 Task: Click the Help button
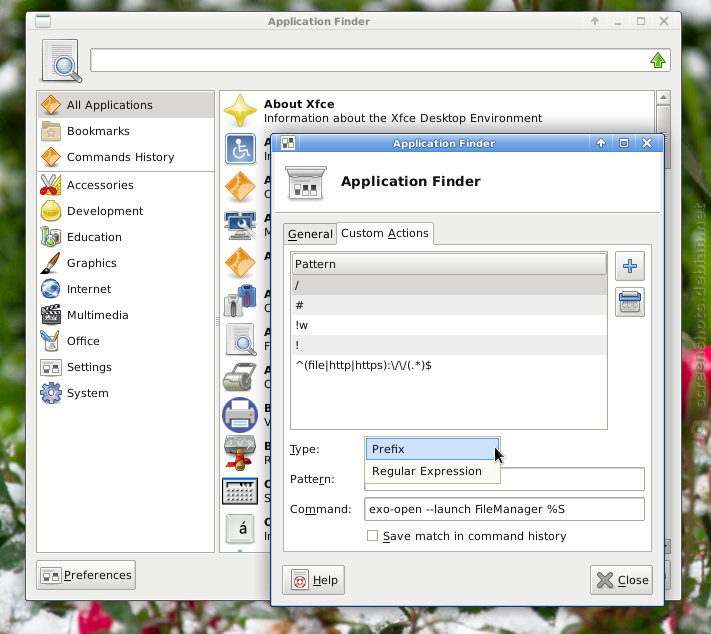click(x=313, y=580)
